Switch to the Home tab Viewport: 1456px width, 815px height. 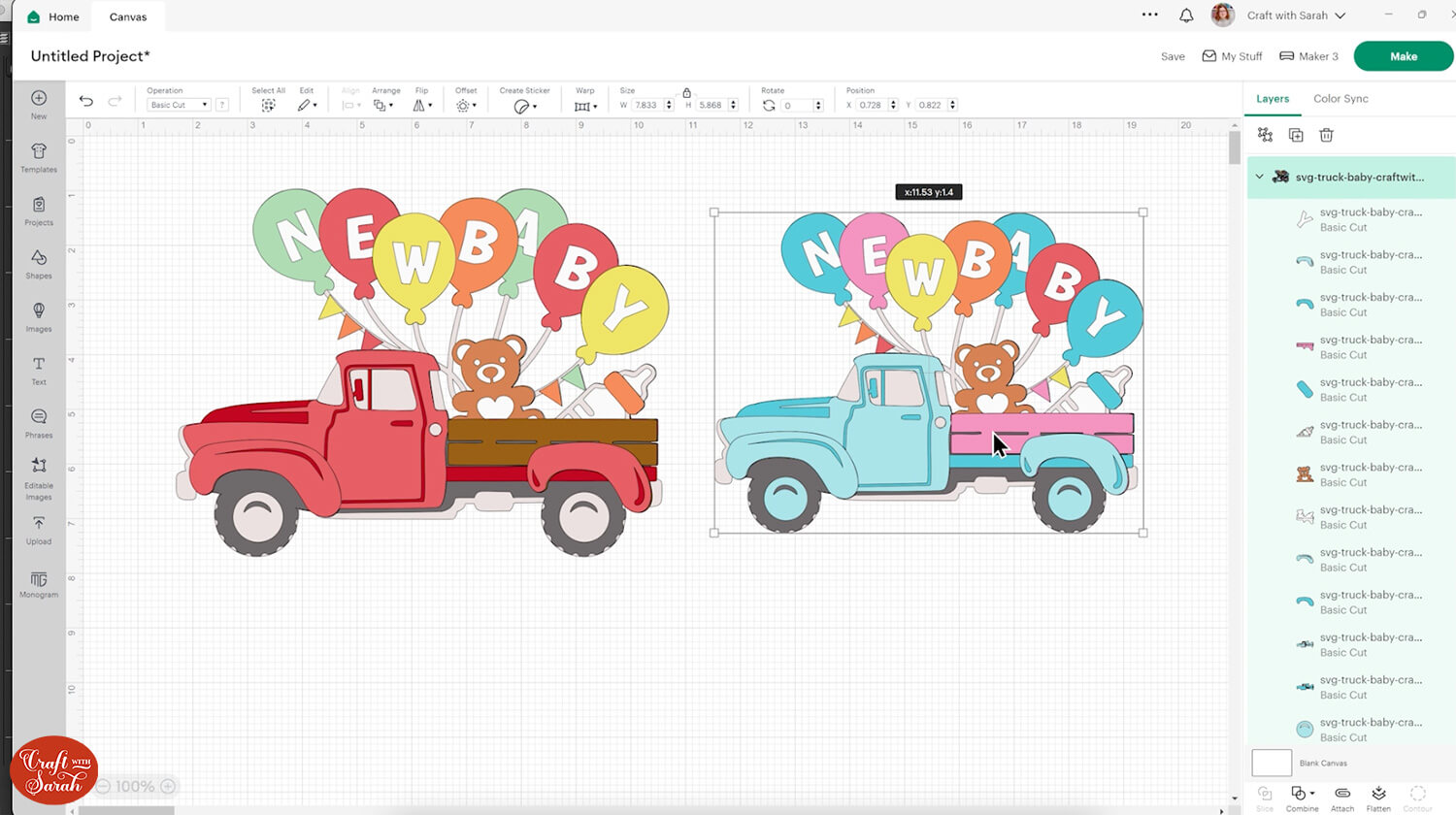coord(53,16)
